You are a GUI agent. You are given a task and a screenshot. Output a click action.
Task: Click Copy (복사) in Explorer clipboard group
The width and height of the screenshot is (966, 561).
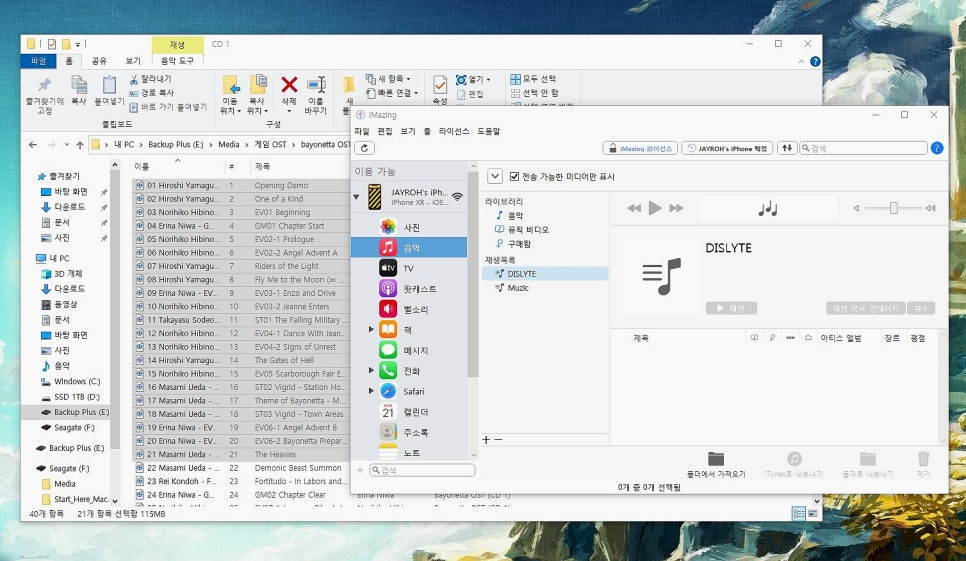(x=78, y=90)
